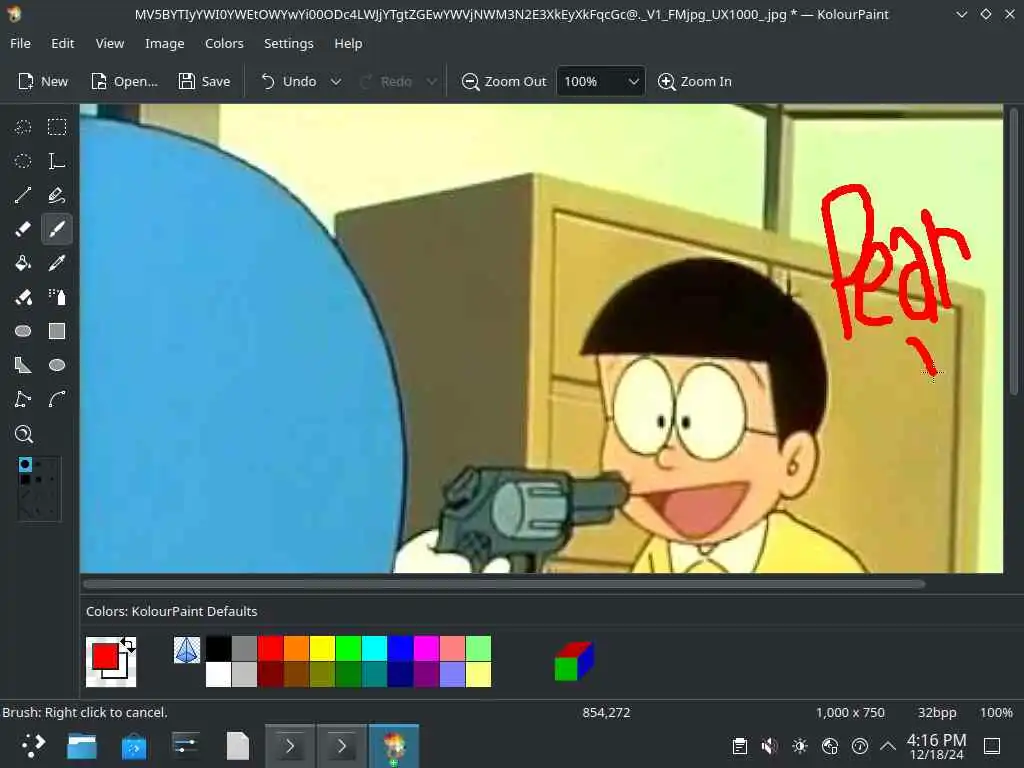Open the Undo history dropdown arrow

pos(336,82)
